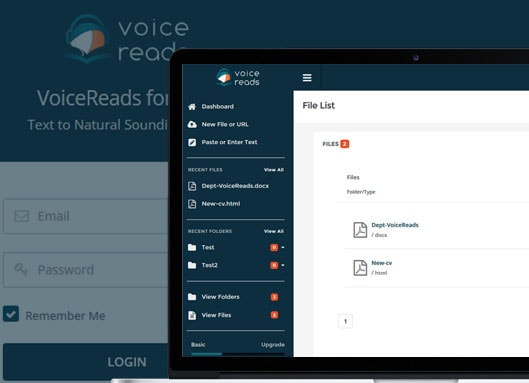Click the Email input field

coord(86,216)
